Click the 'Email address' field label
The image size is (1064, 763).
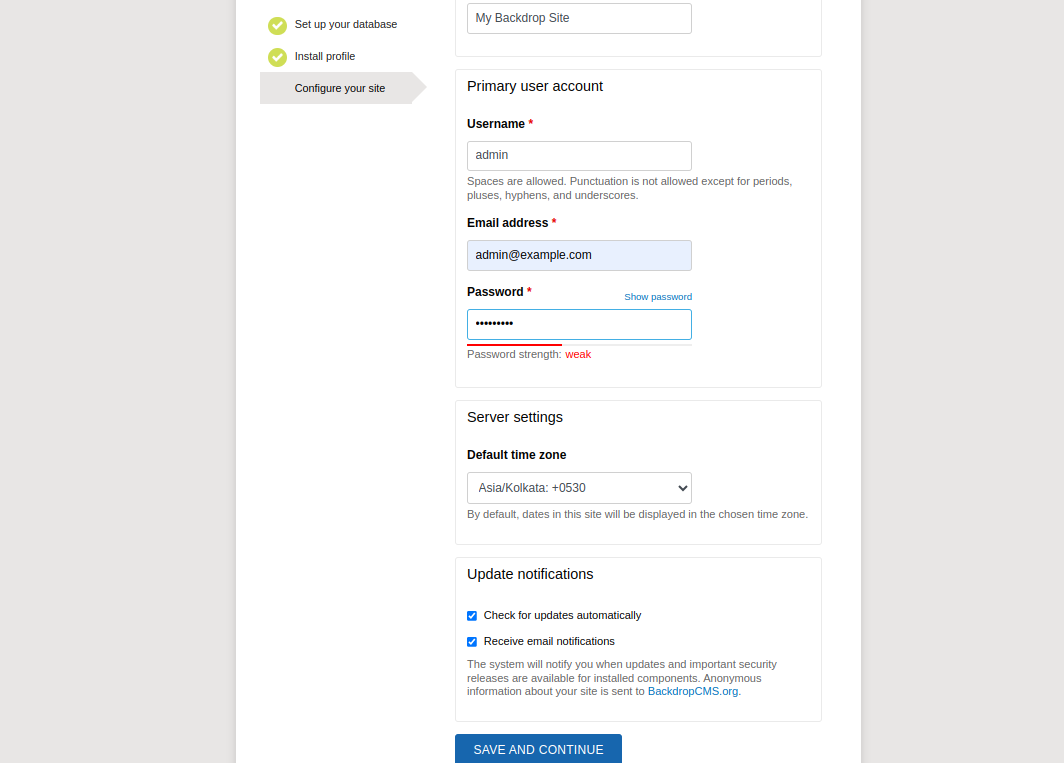pyautogui.click(x=507, y=223)
